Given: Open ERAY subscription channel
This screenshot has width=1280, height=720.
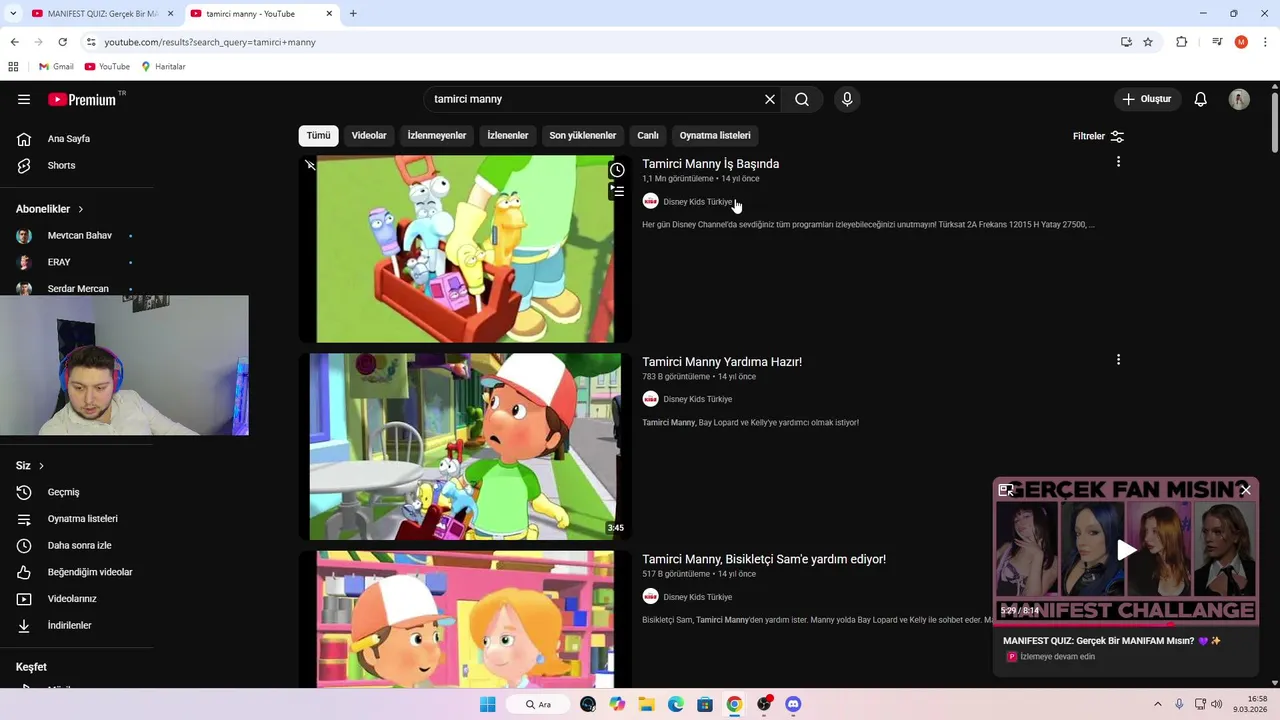Looking at the screenshot, I should [x=59, y=262].
